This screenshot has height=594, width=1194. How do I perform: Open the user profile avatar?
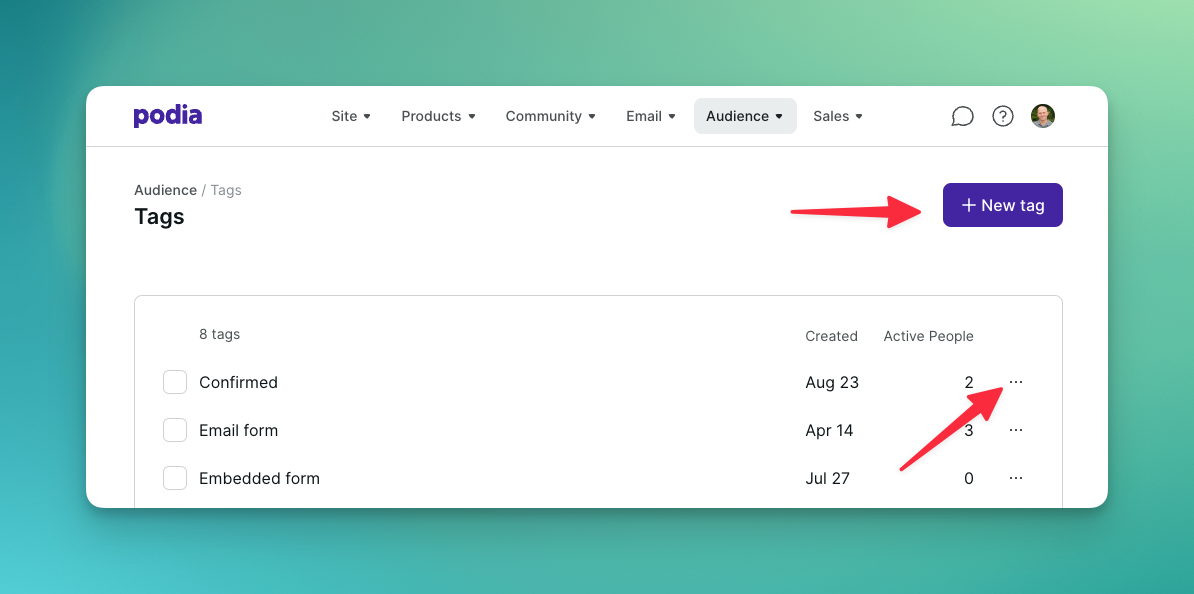(x=1043, y=116)
